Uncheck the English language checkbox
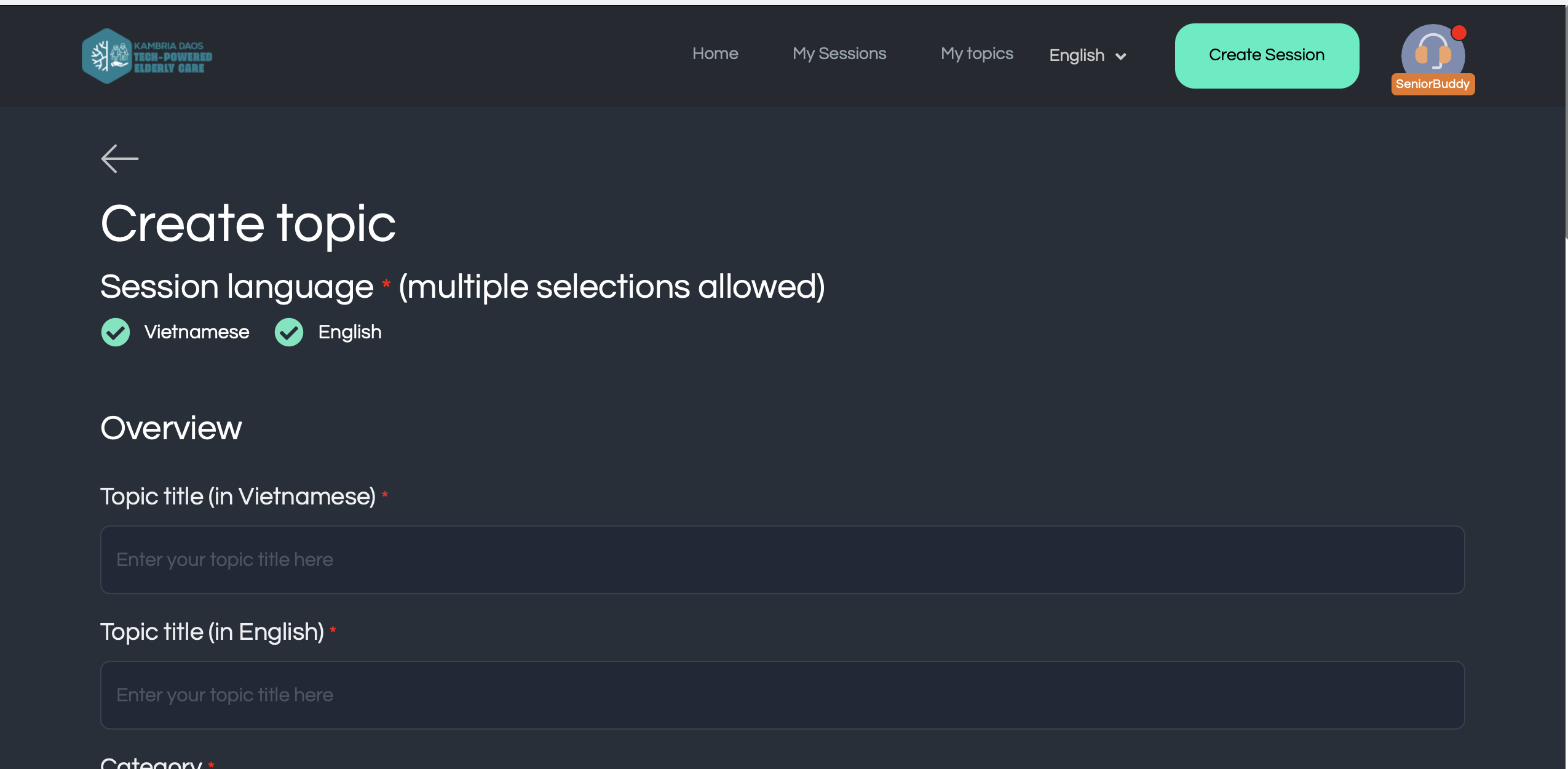The image size is (1568, 769). [x=289, y=332]
